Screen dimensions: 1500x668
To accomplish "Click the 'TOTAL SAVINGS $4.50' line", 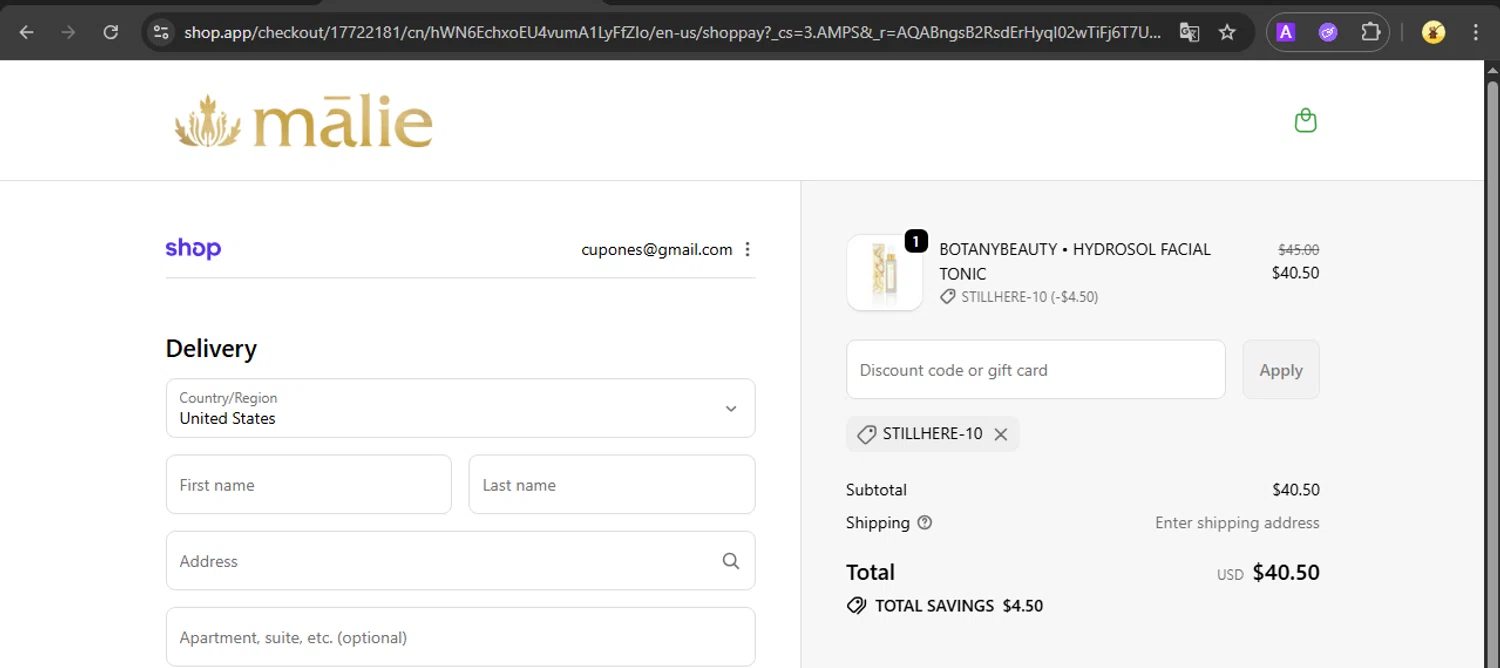I will (945, 606).
